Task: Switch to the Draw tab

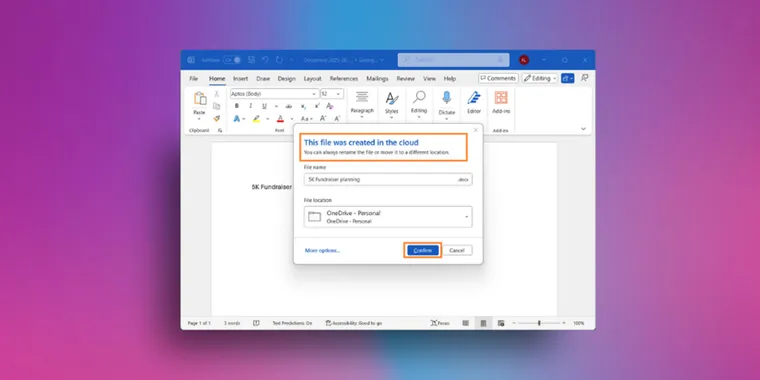Action: coord(263,79)
